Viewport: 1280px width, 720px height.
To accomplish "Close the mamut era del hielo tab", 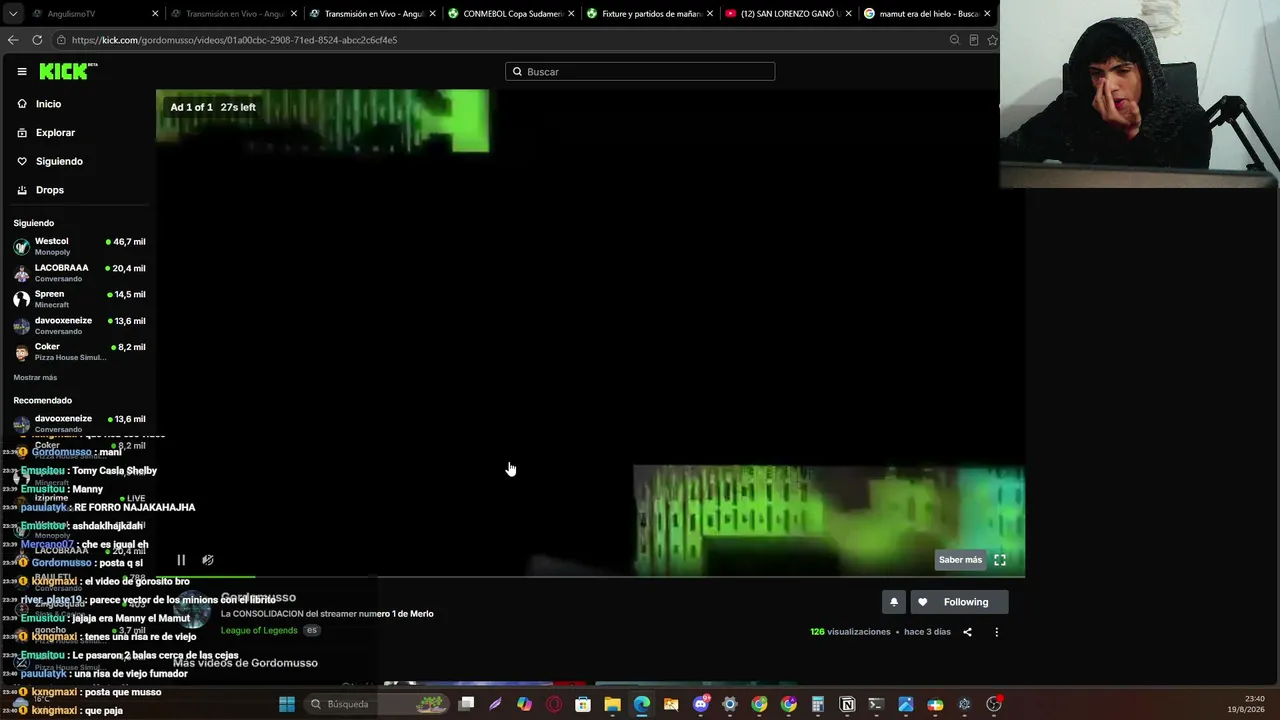I will click(x=987, y=14).
